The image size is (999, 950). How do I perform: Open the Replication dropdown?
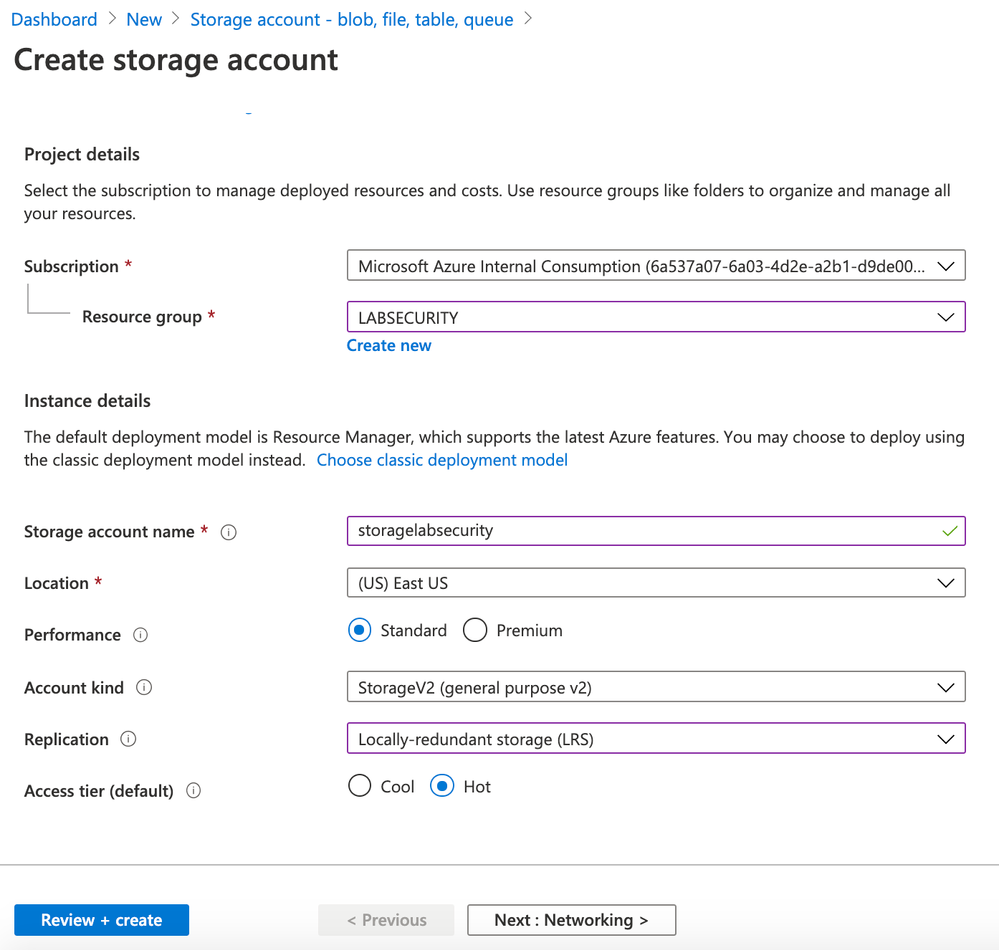(x=655, y=739)
